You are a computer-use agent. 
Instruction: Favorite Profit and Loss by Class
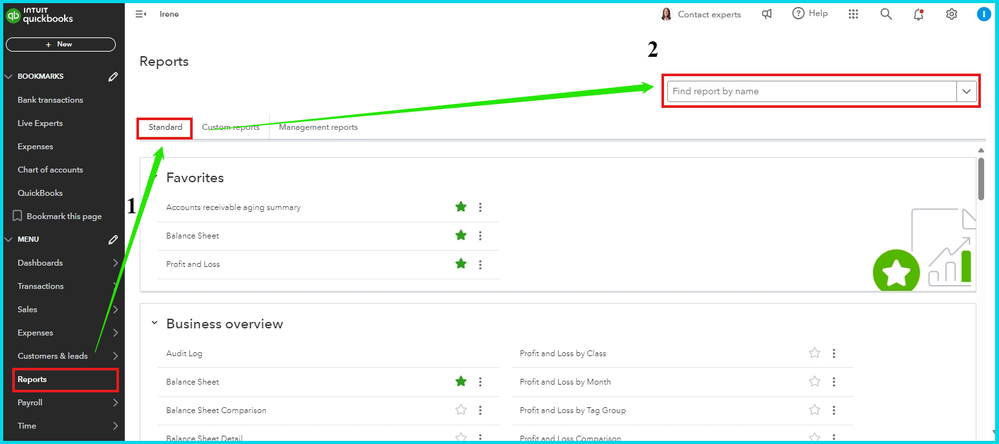(814, 352)
